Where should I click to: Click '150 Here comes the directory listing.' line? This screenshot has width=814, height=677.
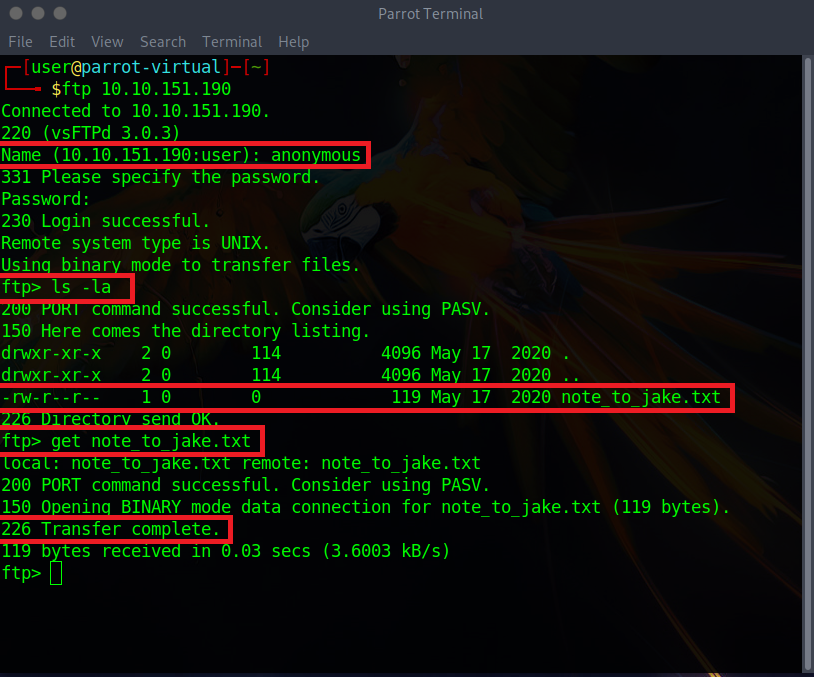(185, 331)
